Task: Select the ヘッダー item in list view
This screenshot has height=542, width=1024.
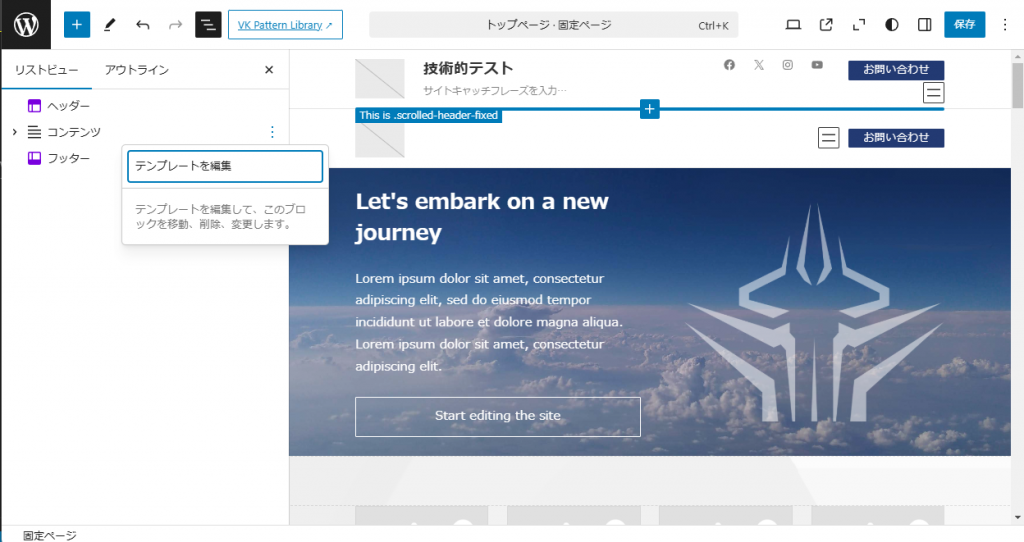Action: (x=68, y=106)
